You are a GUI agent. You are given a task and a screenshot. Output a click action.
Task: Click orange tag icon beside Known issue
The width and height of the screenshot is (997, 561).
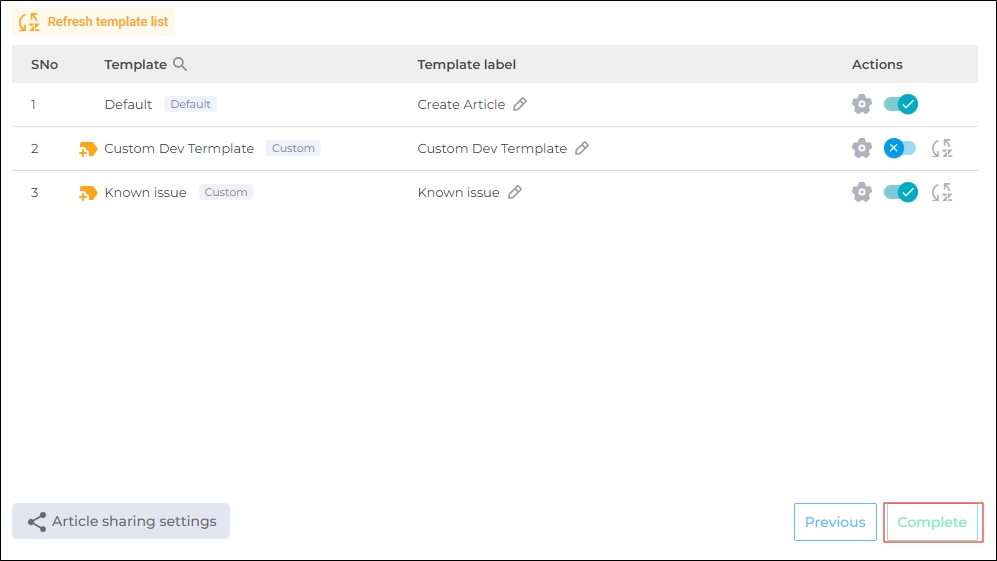[x=88, y=193]
